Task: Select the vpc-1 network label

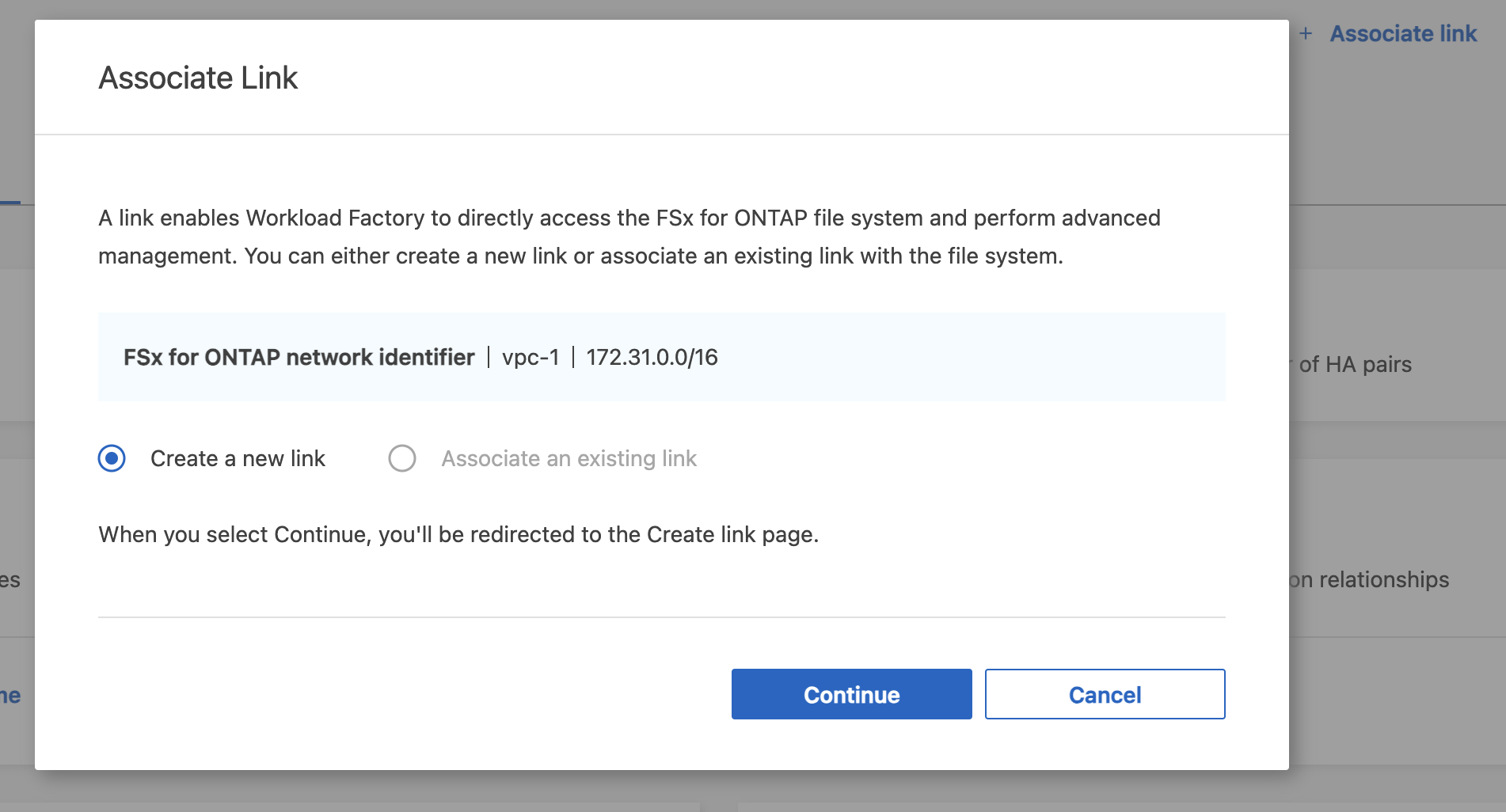Action: pyautogui.click(x=529, y=357)
